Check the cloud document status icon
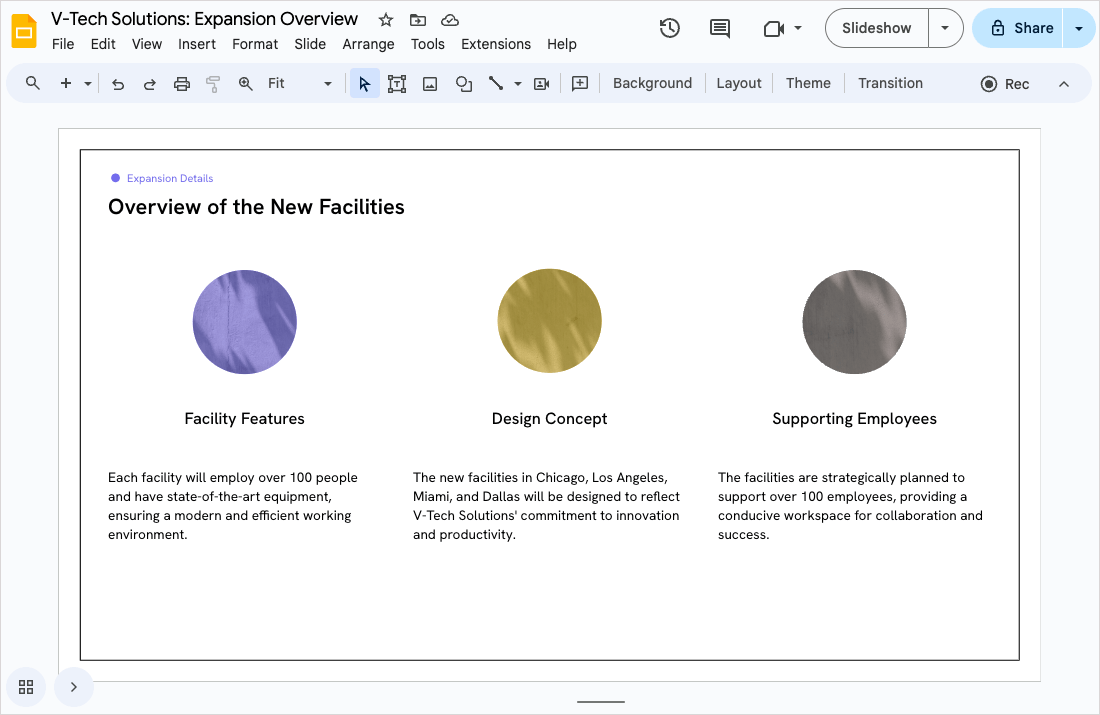The width and height of the screenshot is (1100, 715). click(x=450, y=20)
